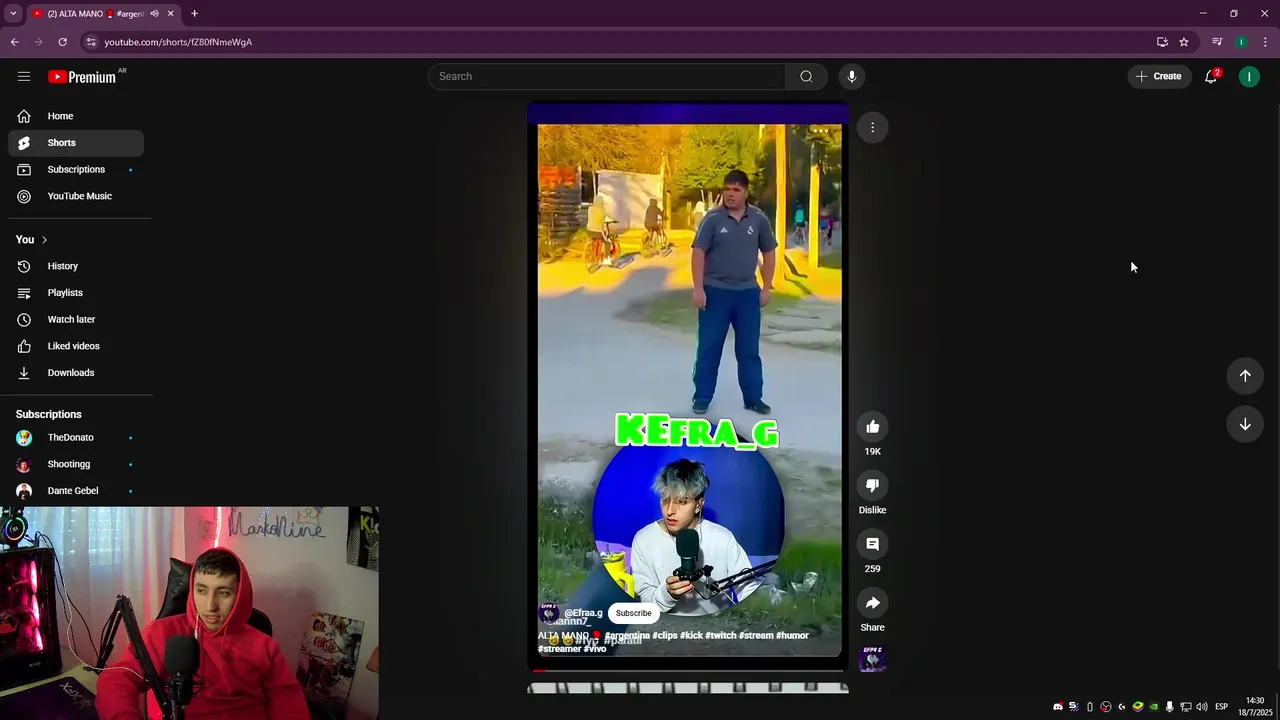1280x720 pixels.
Task: Open browser media controls icon
Action: (1217, 42)
